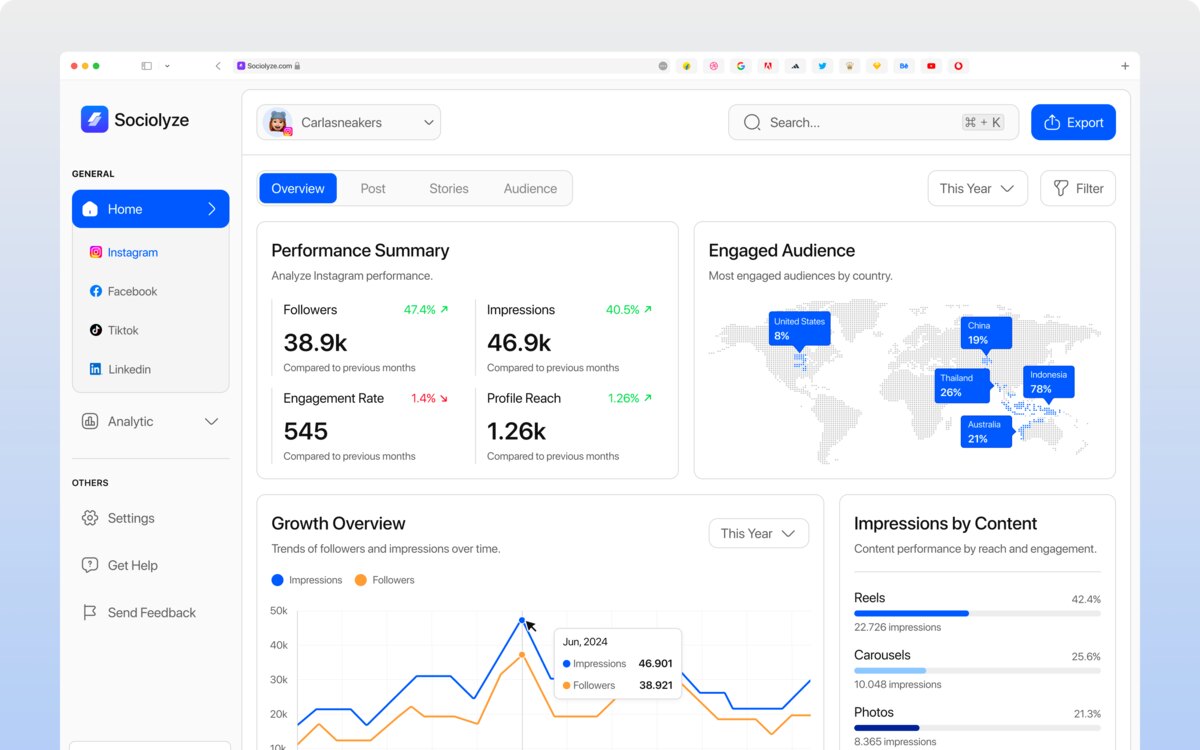
Task: Open the Opera bookmark in browser toolbar
Action: 958,66
